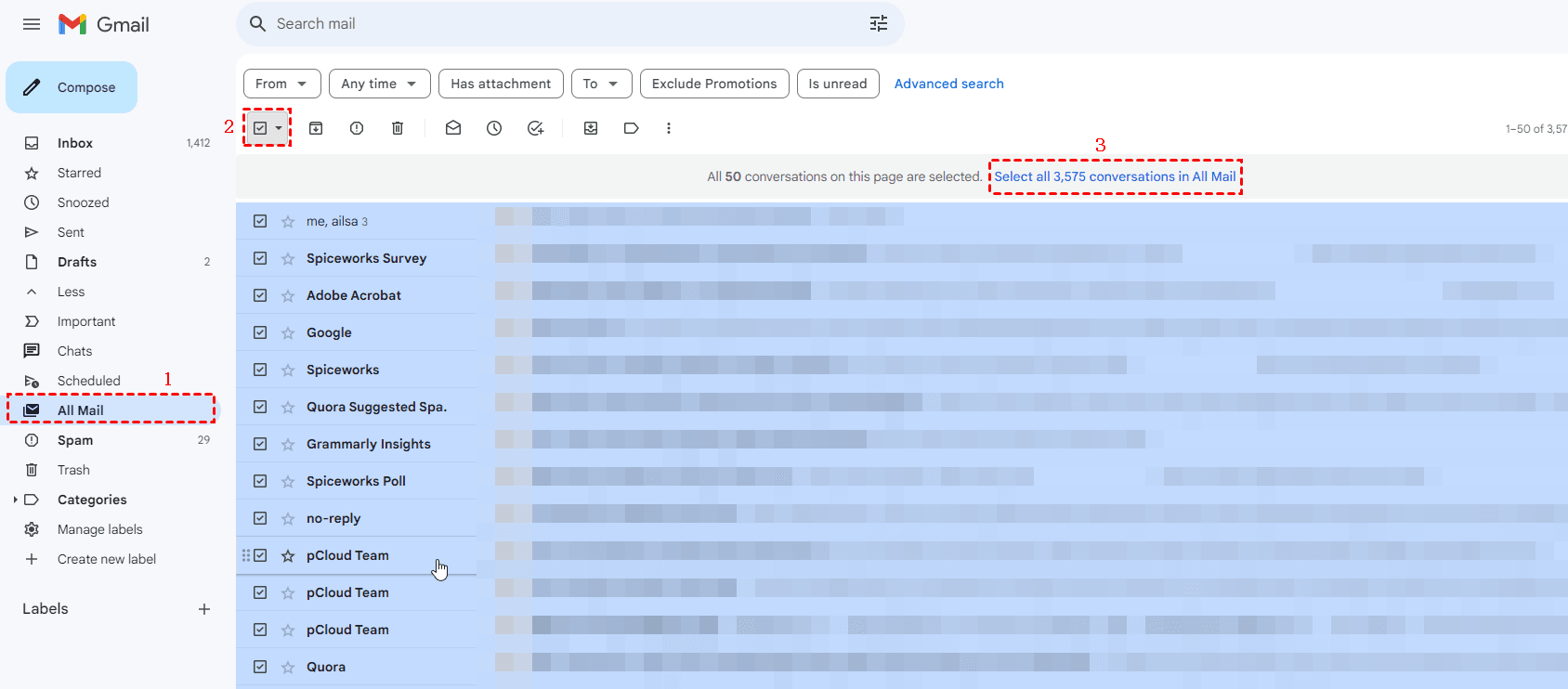Report selected conversations as spam

[357, 128]
